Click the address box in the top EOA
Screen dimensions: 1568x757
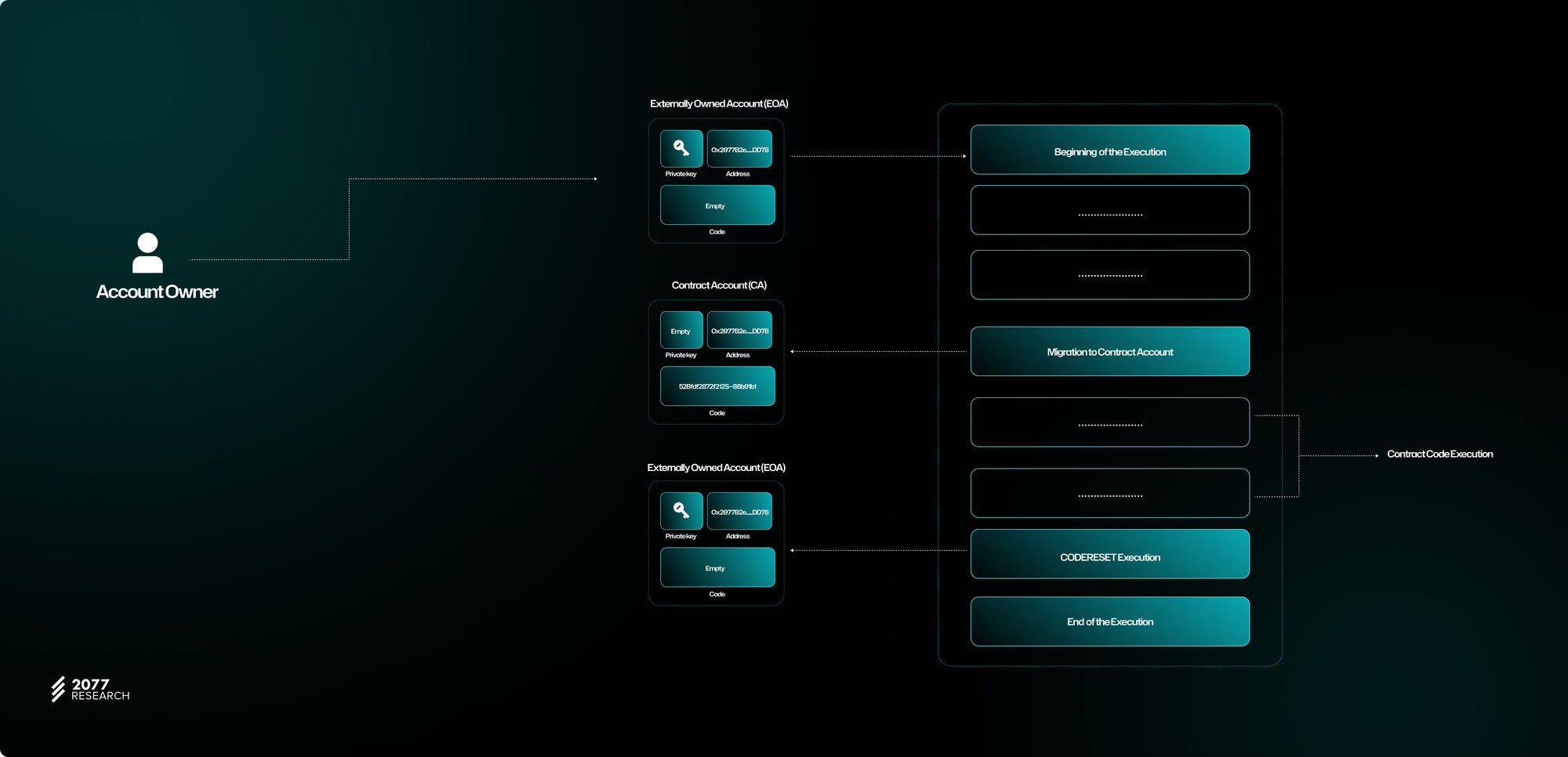click(x=739, y=149)
